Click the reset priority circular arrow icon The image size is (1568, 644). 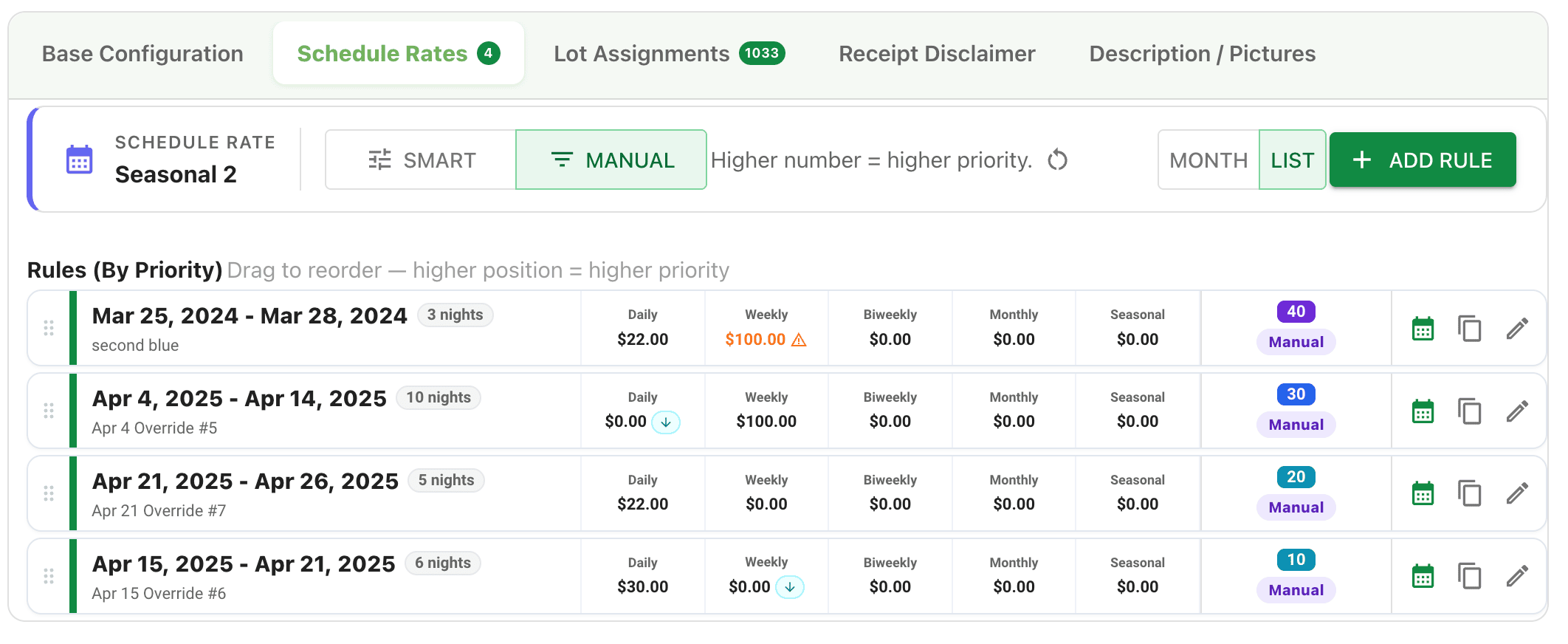point(1058,160)
